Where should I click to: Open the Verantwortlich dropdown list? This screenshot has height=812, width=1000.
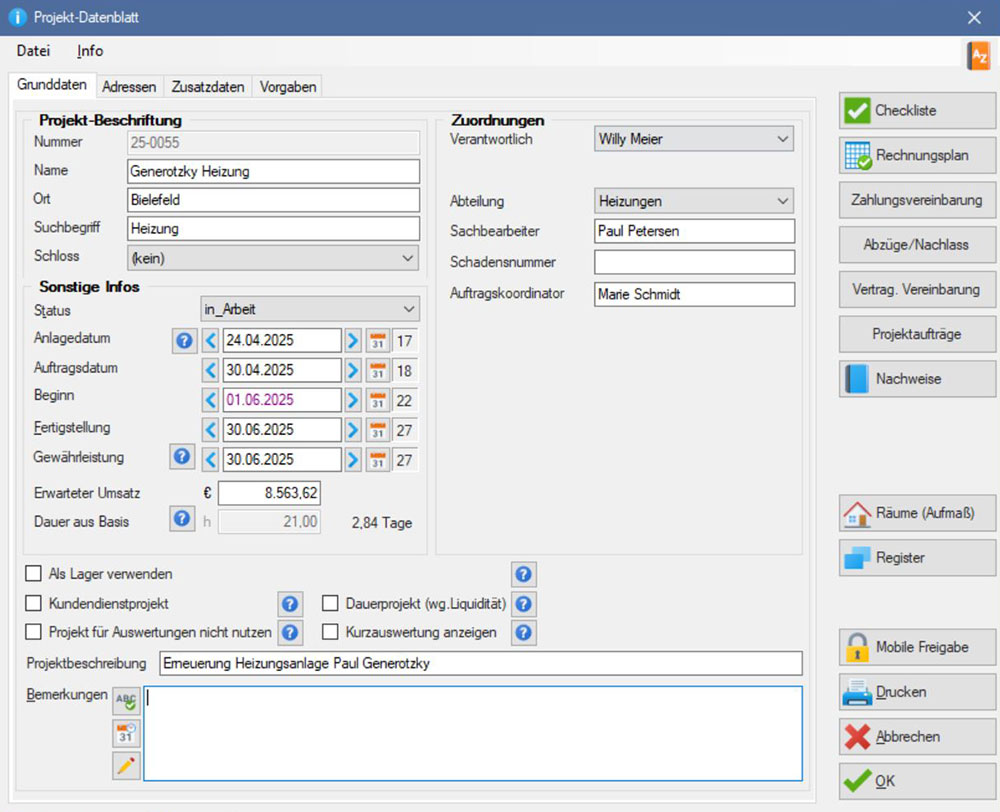(x=782, y=140)
